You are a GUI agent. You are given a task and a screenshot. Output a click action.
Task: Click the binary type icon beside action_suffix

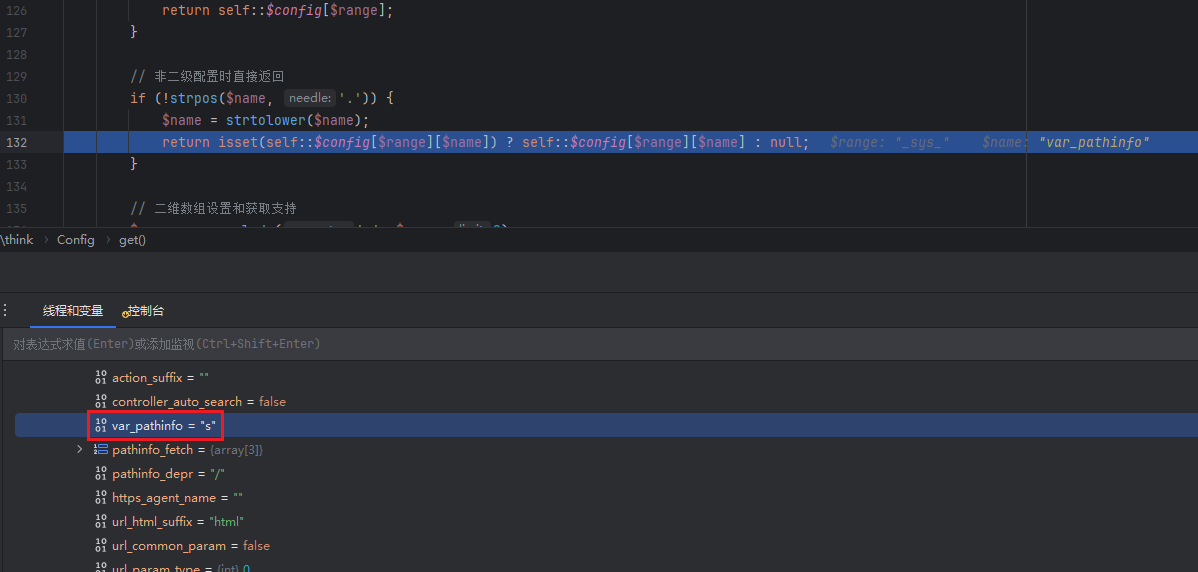(x=101, y=378)
